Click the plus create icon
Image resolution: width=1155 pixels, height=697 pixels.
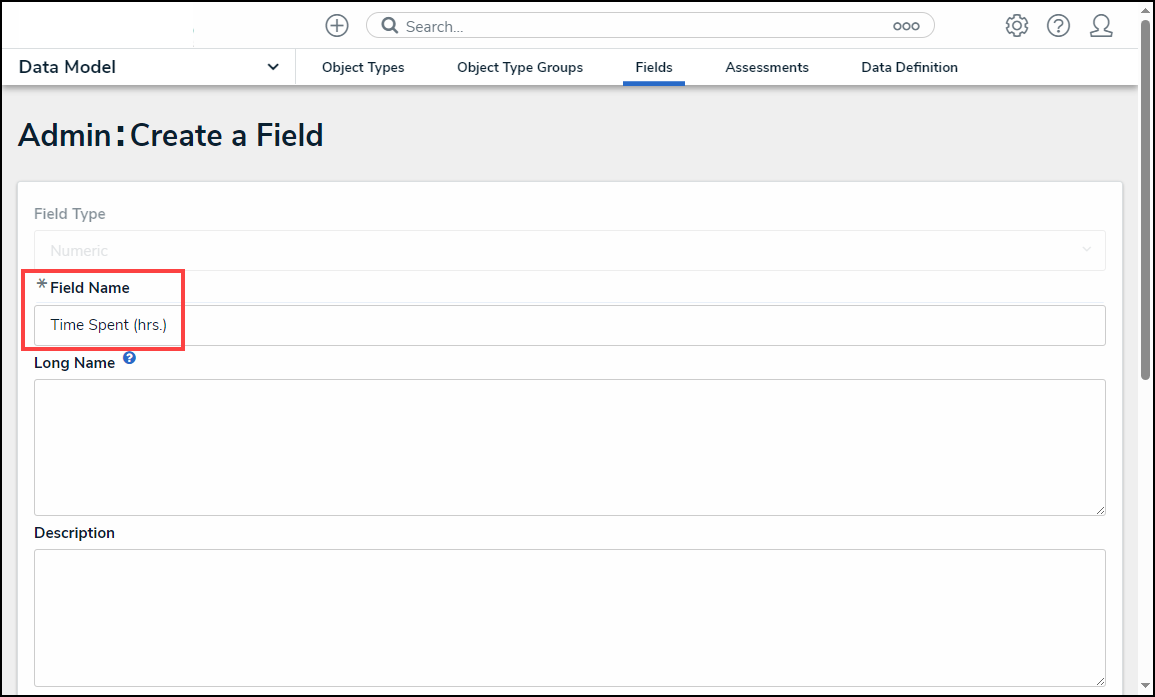pyautogui.click(x=337, y=26)
